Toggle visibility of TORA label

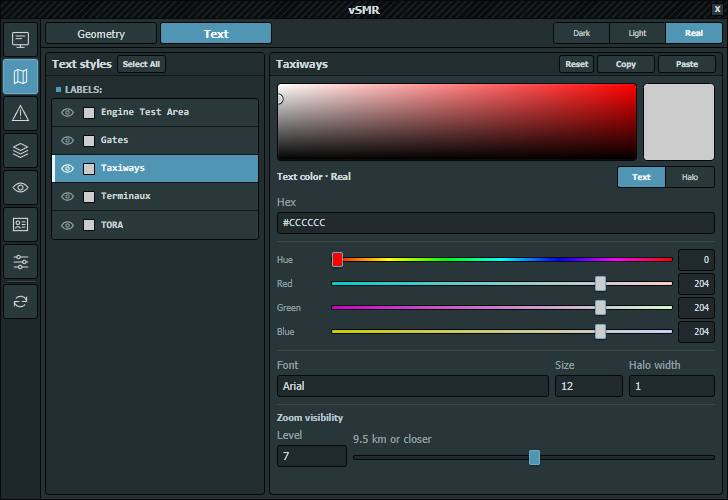[67, 225]
